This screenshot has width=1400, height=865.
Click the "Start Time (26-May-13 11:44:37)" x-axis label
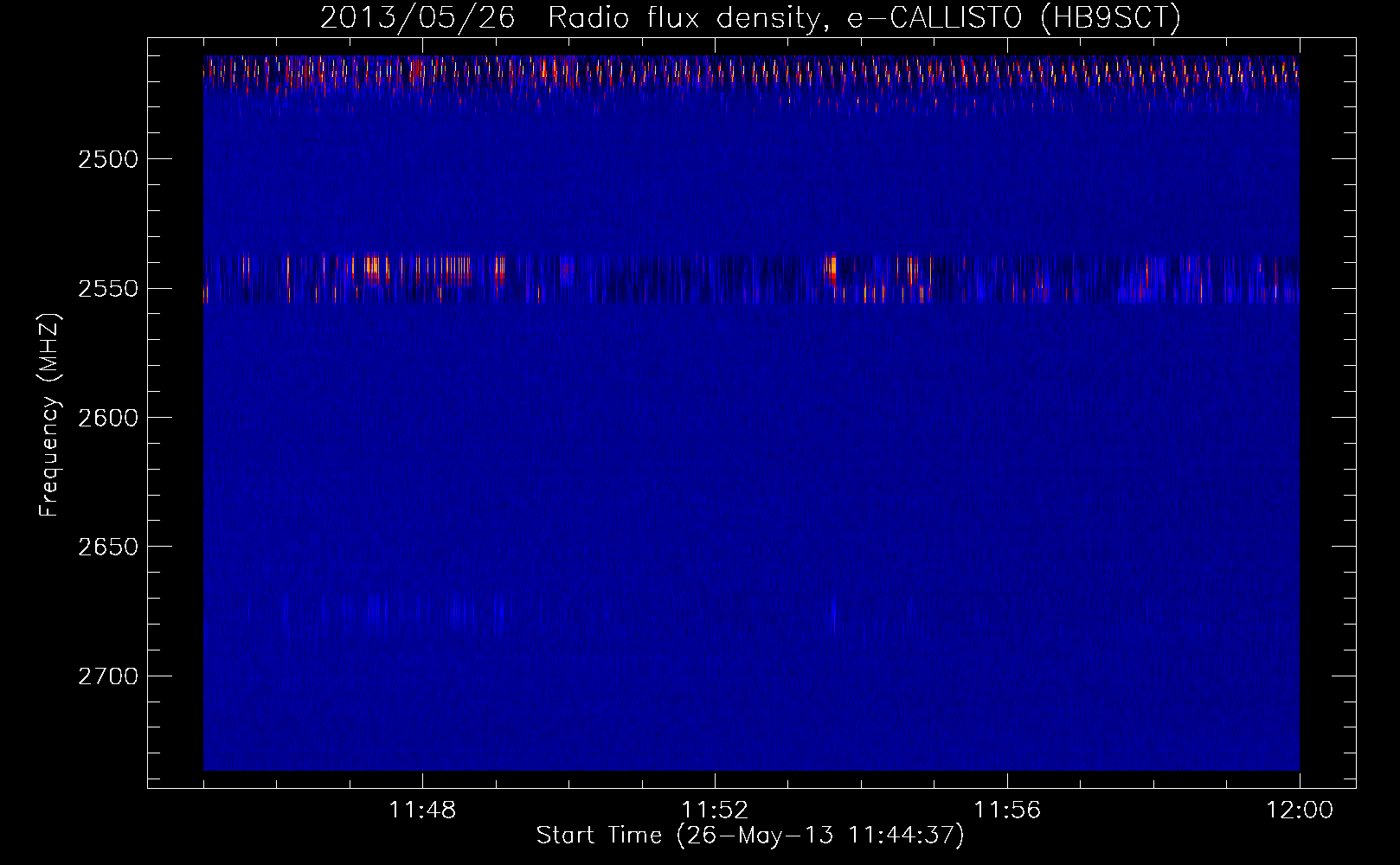[750, 836]
